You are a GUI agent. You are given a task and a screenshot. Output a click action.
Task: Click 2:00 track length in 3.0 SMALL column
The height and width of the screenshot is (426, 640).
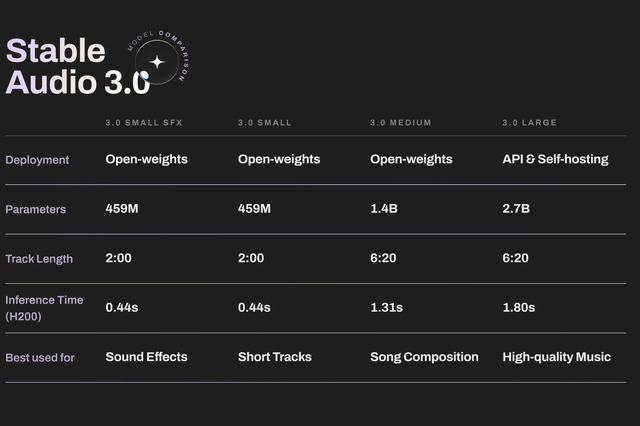(x=251, y=258)
